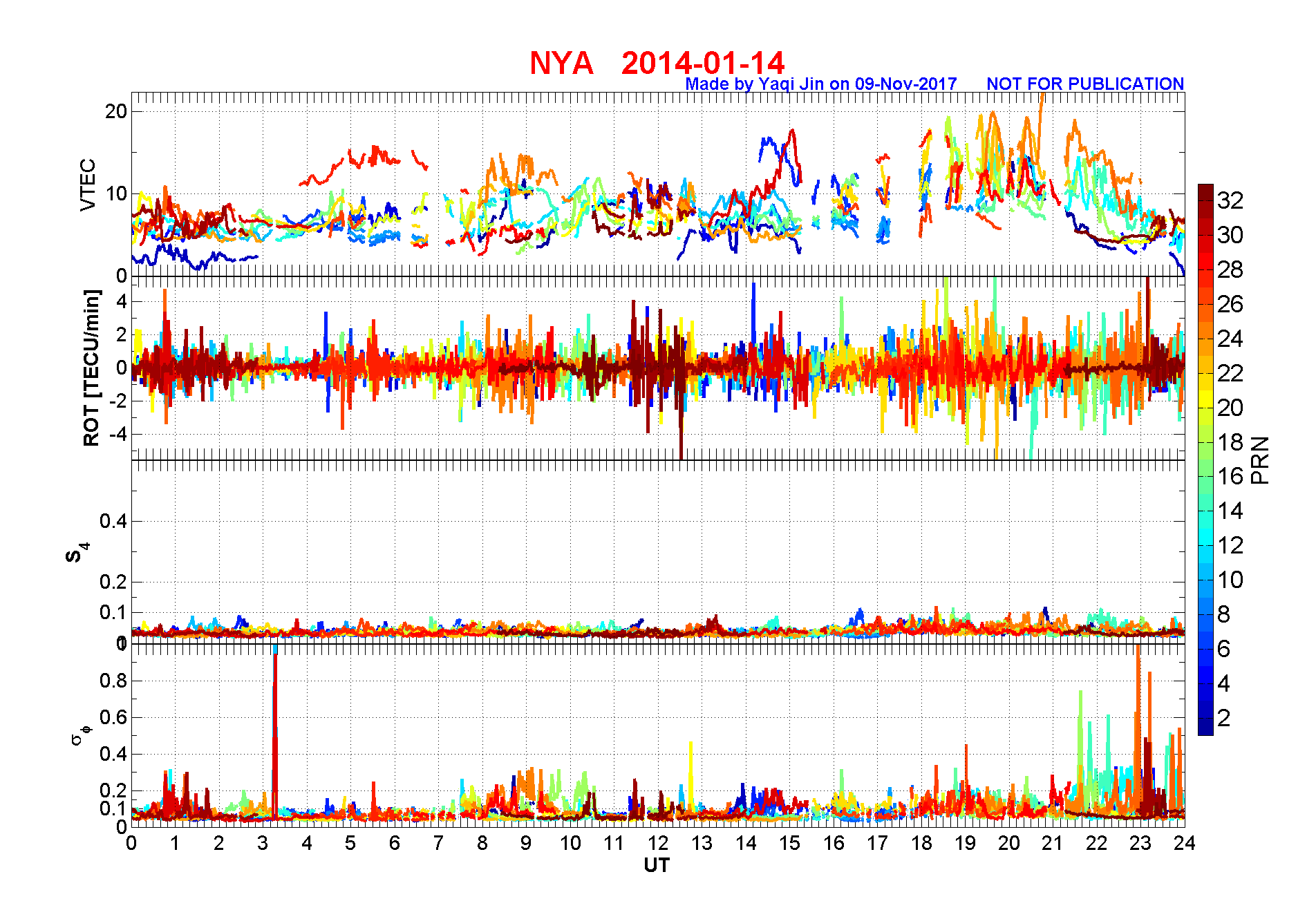
Task: Click colorbar tick label 2
Action: 1223,718
